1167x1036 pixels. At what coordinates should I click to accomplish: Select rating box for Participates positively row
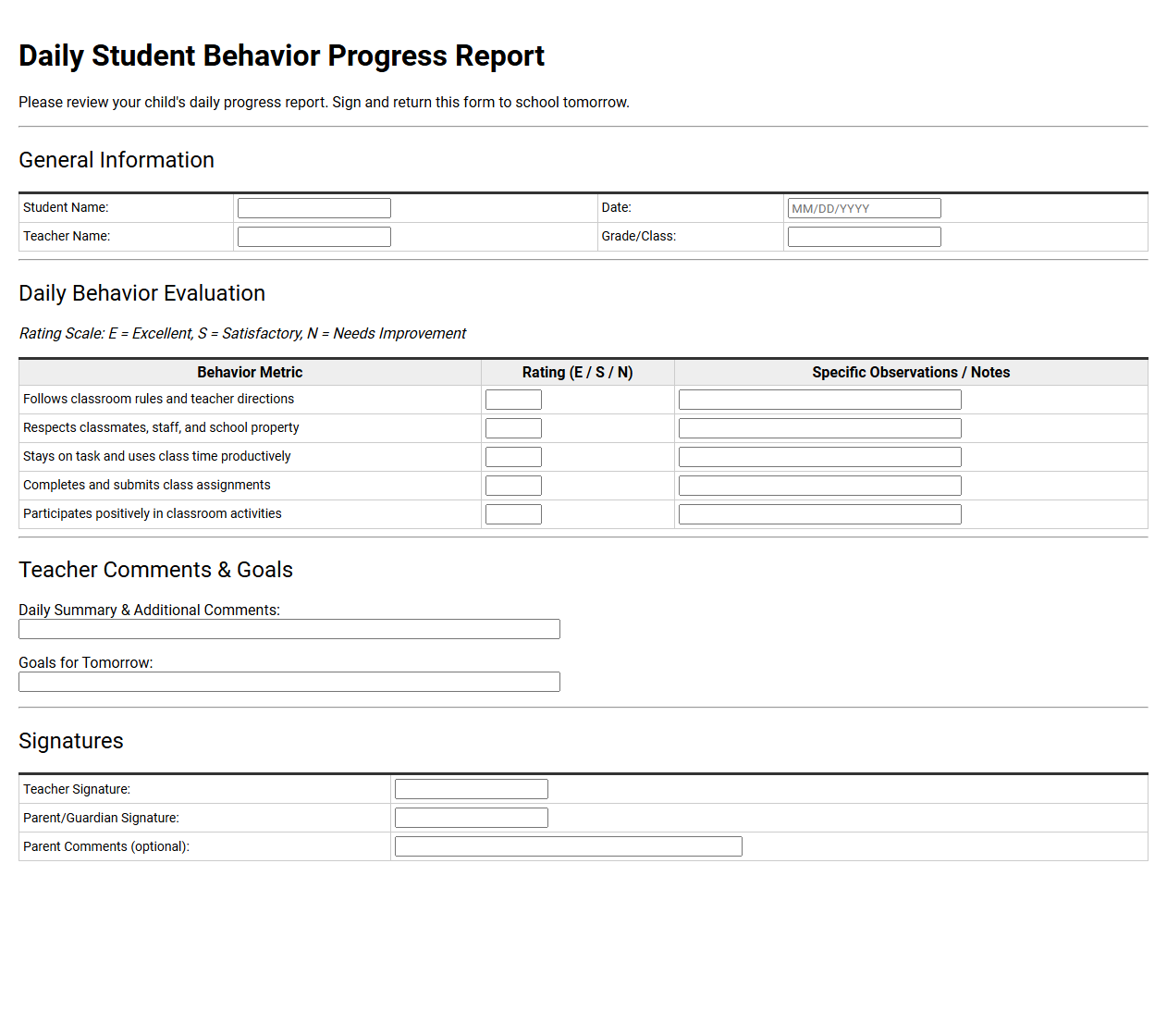513,514
